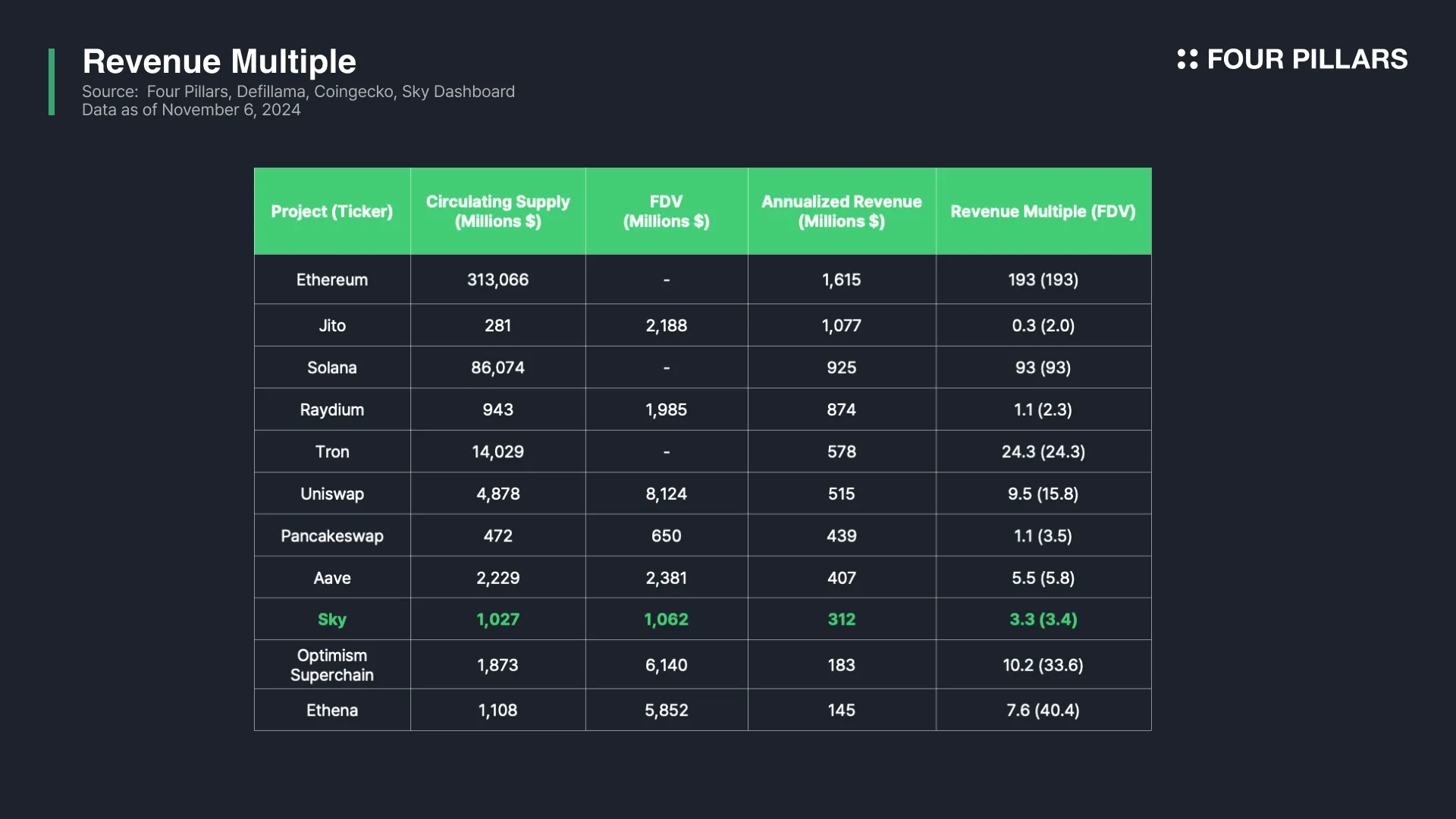Click the '9.5 (15.8)' multiple cell
The image size is (1456, 819).
point(1043,494)
